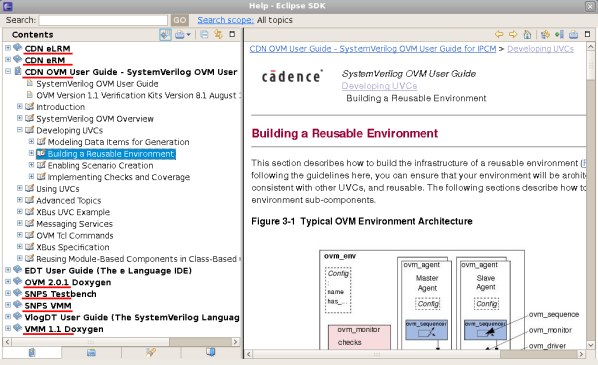Open Developing UVCs breadcrumb link

(540, 49)
